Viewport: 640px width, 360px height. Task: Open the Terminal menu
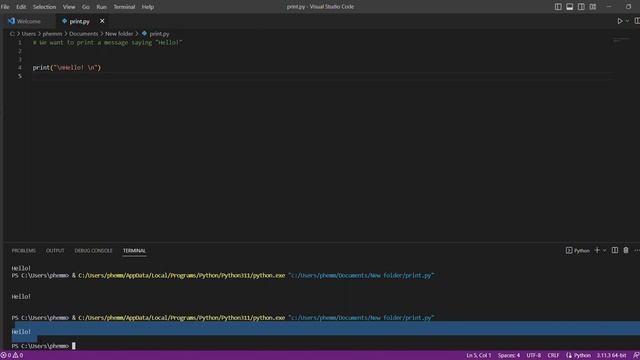(x=124, y=7)
